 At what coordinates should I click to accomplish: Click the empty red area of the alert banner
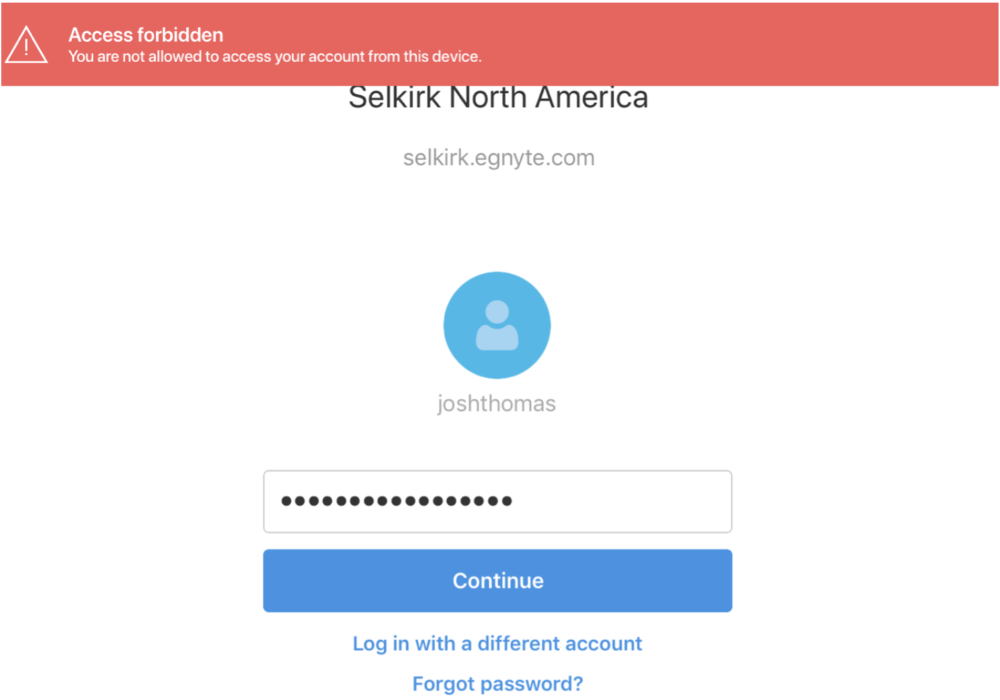click(733, 43)
